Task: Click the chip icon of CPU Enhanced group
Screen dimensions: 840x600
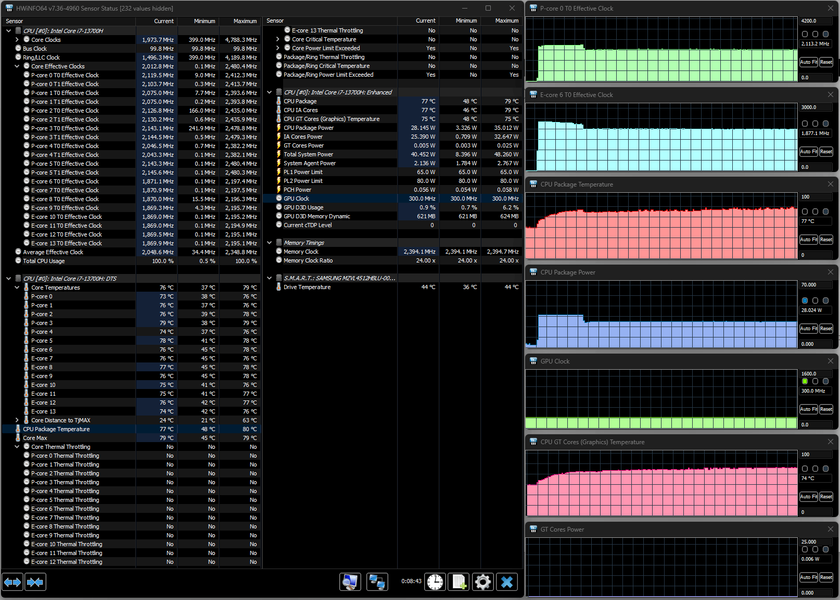Action: point(279,92)
